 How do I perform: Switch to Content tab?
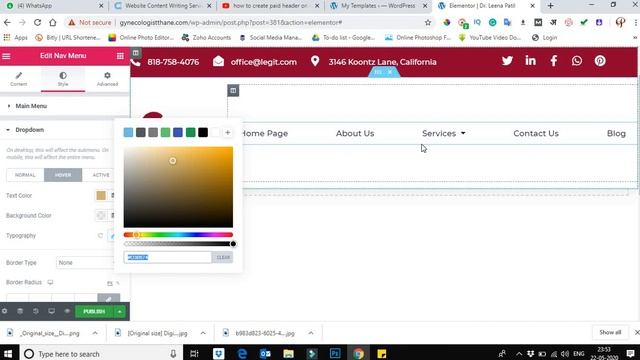pos(19,79)
